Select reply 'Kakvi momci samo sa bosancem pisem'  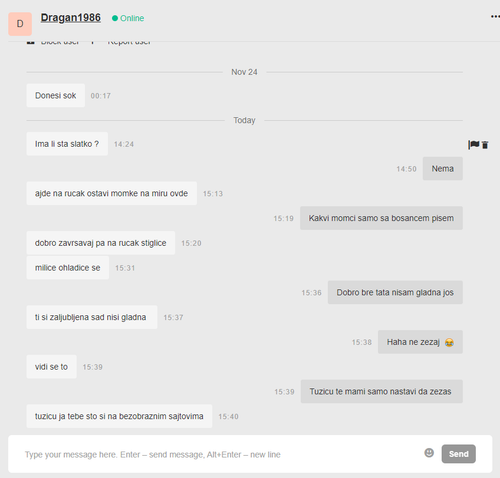point(381,218)
